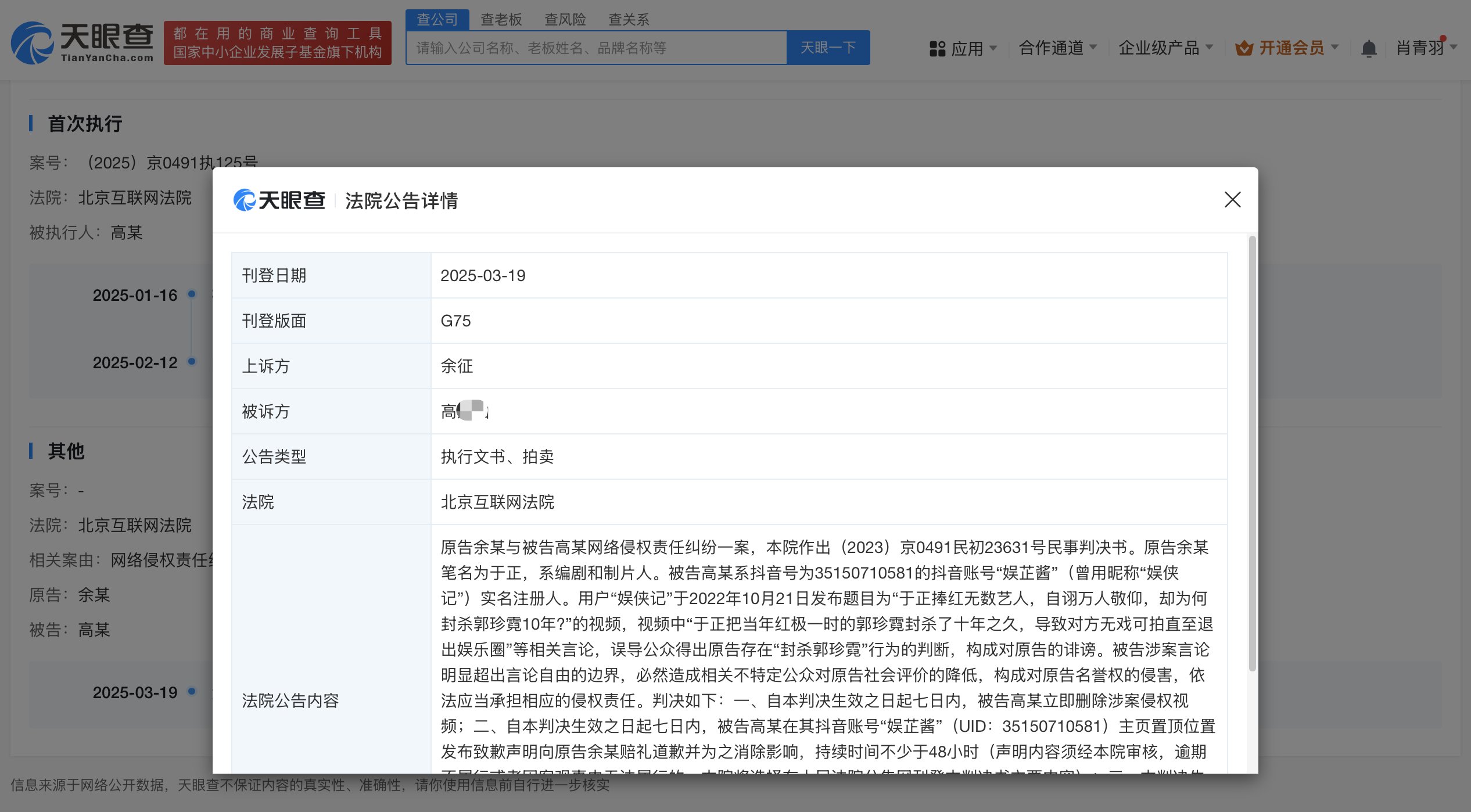The width and height of the screenshot is (1471, 812).
Task: Click the 应用 grid icon
Action: pyautogui.click(x=937, y=48)
